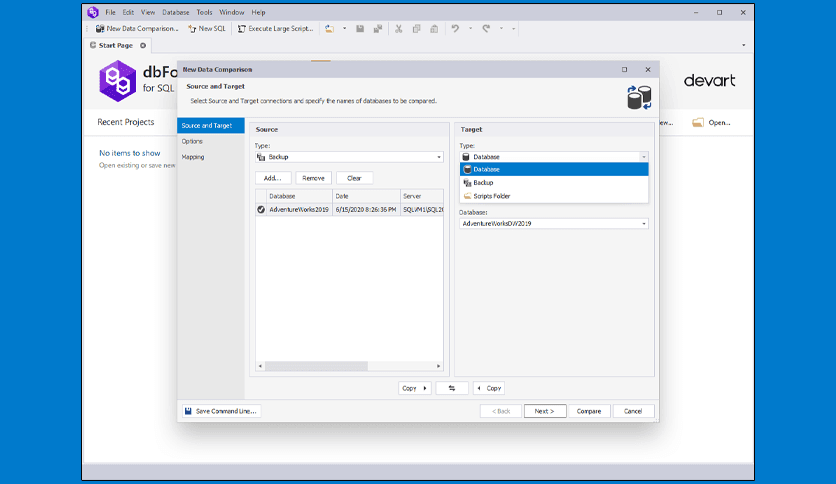
Task: Click Copy target to source button
Action: [x=489, y=389]
